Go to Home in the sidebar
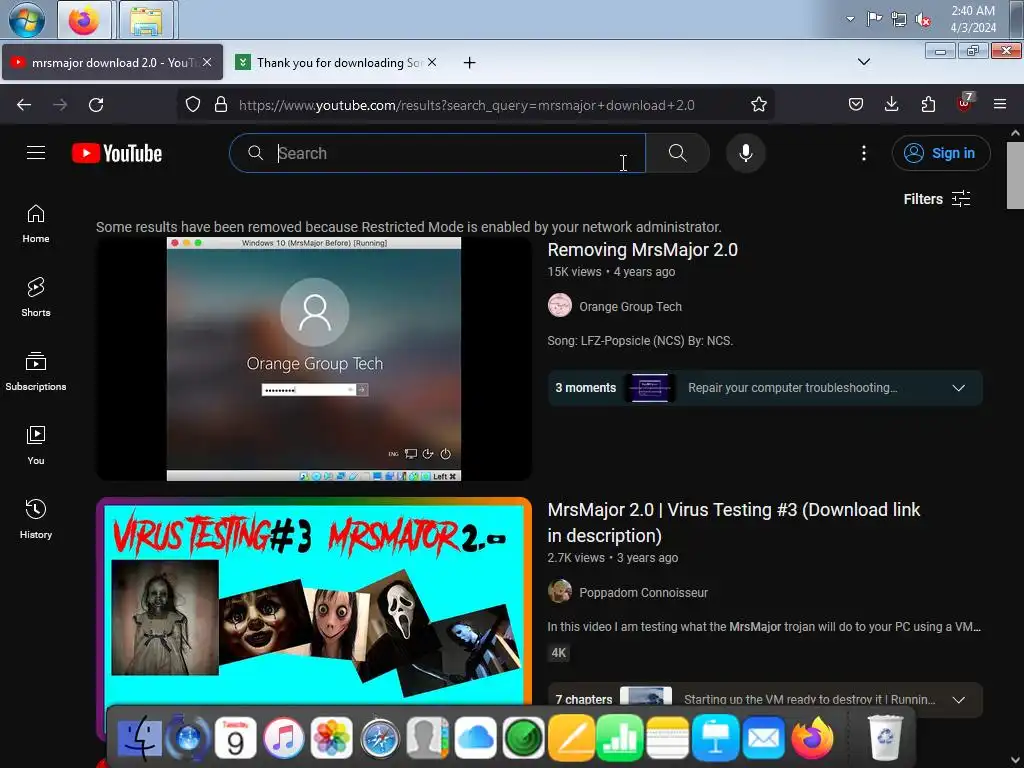The width and height of the screenshot is (1024, 768). pyautogui.click(x=36, y=224)
